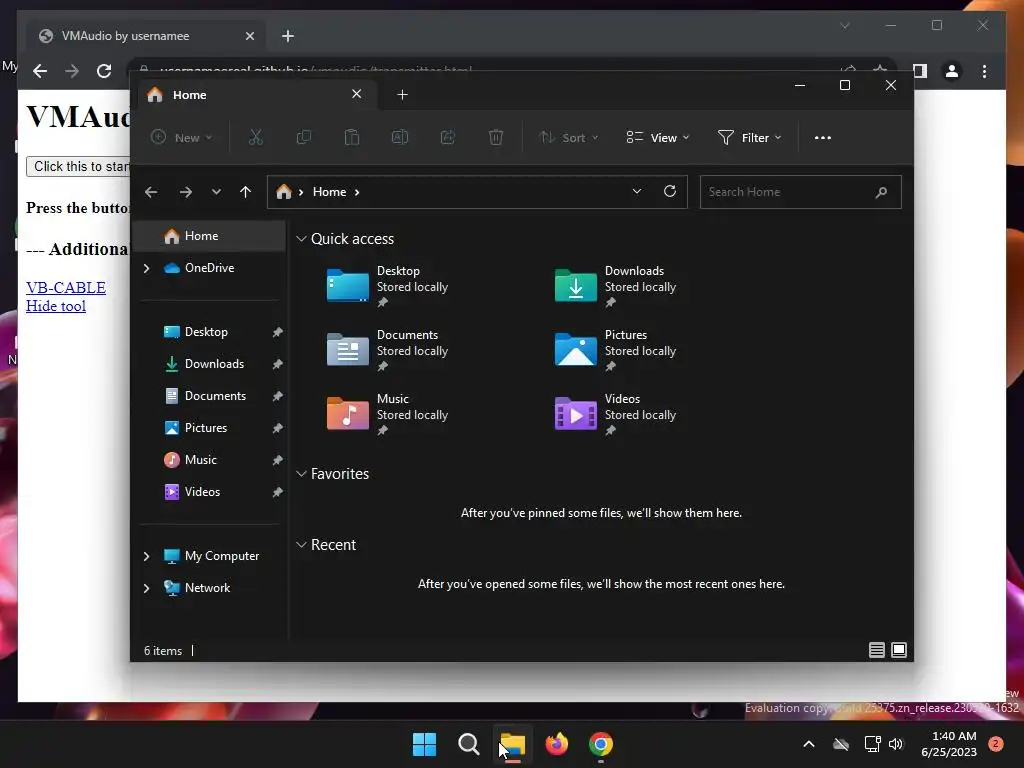Open the Sort dropdown menu
The width and height of the screenshot is (1024, 768).
(568, 138)
